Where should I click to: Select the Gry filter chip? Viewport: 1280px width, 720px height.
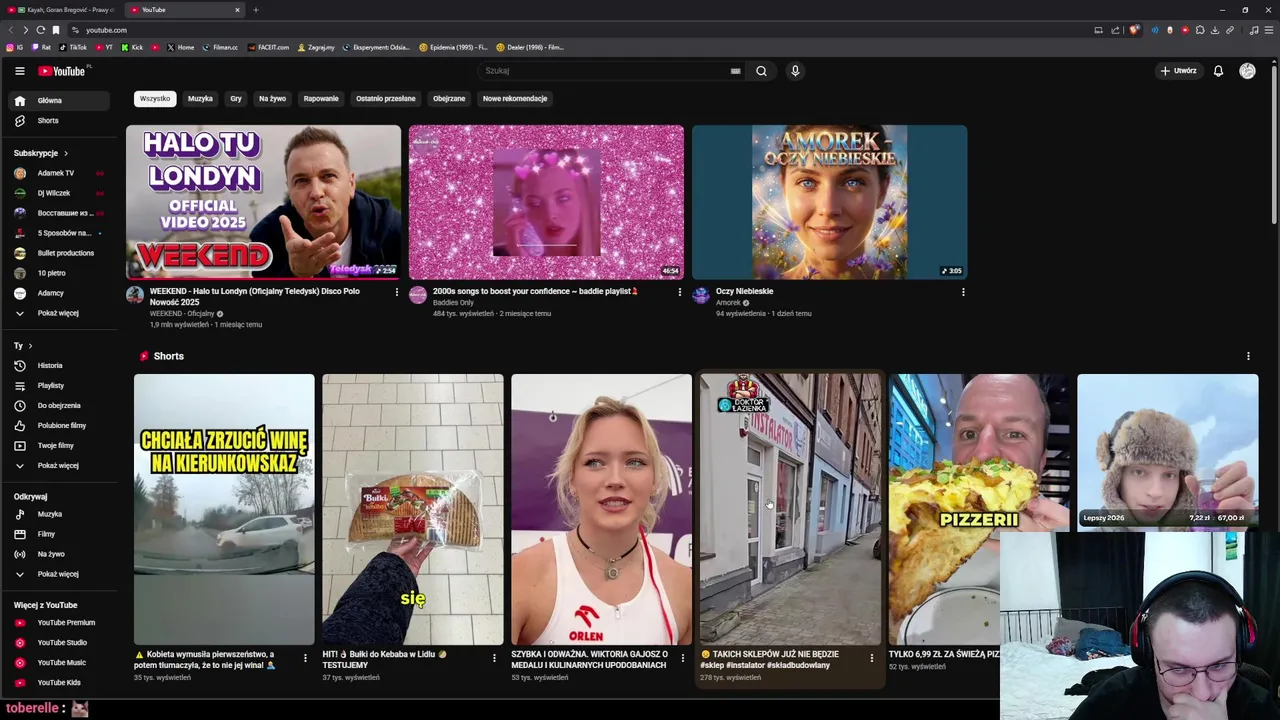pyautogui.click(x=236, y=99)
